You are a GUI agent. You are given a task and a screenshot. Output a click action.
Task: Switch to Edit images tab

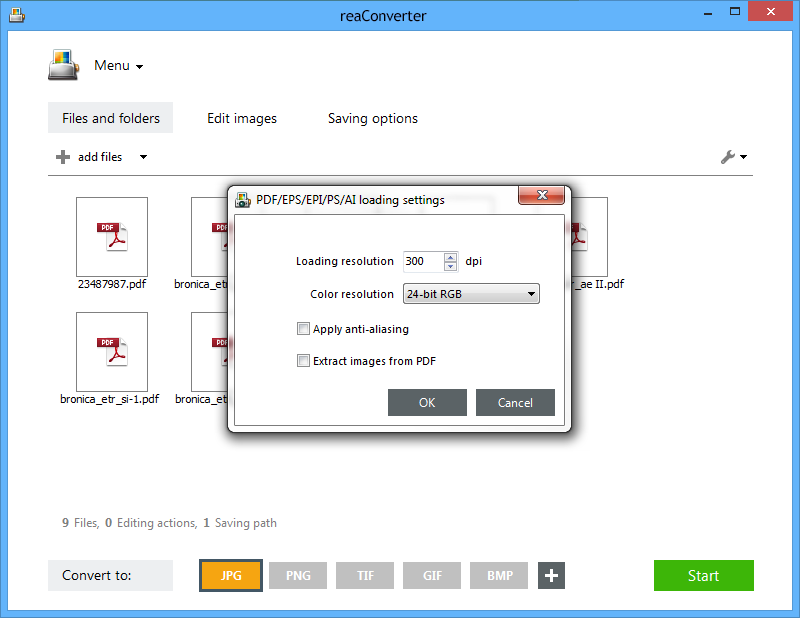[242, 118]
